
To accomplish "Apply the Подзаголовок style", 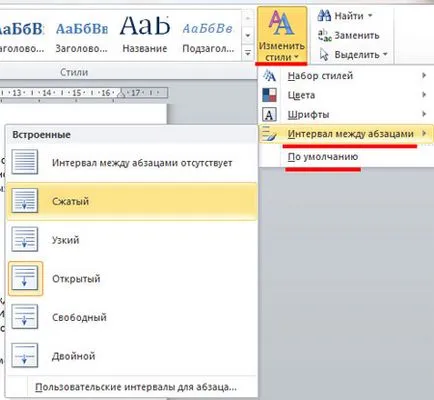I will coord(208,34).
